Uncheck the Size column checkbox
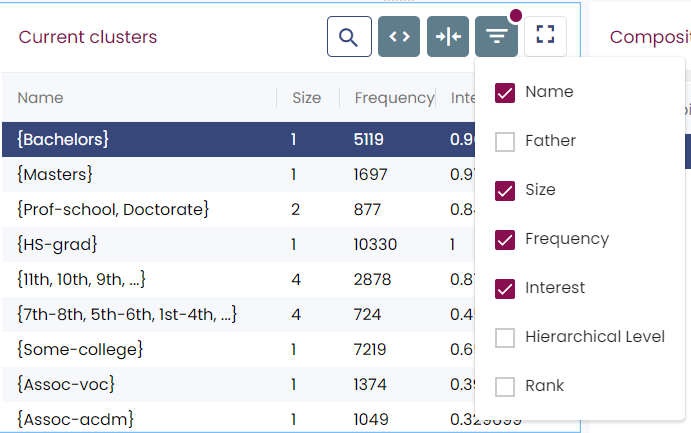The image size is (691, 433). [505, 190]
